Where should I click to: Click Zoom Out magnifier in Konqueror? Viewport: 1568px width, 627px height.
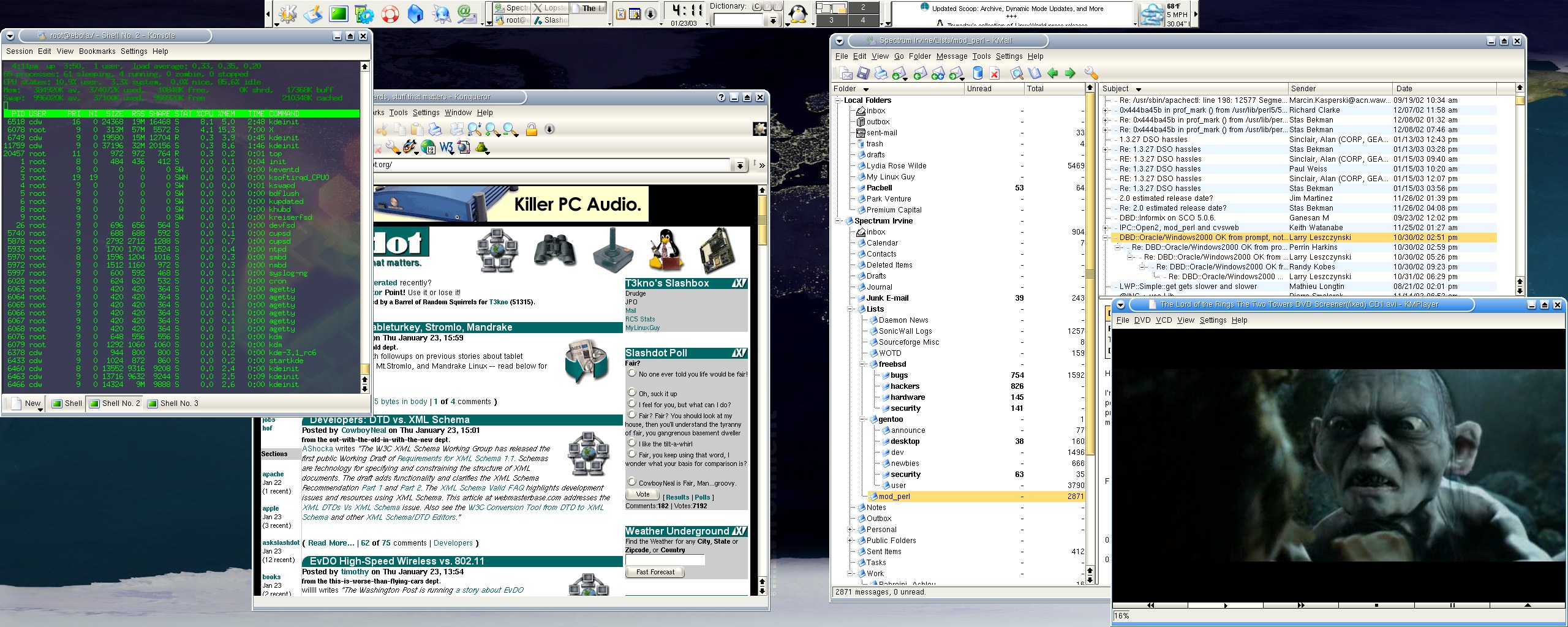click(x=510, y=129)
